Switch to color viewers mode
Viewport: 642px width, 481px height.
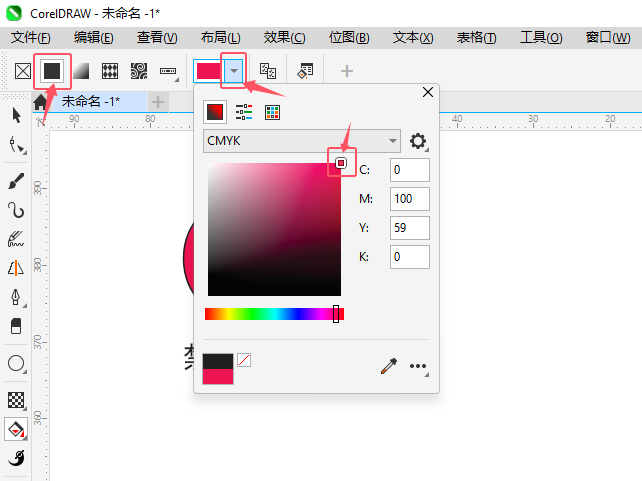coord(215,112)
